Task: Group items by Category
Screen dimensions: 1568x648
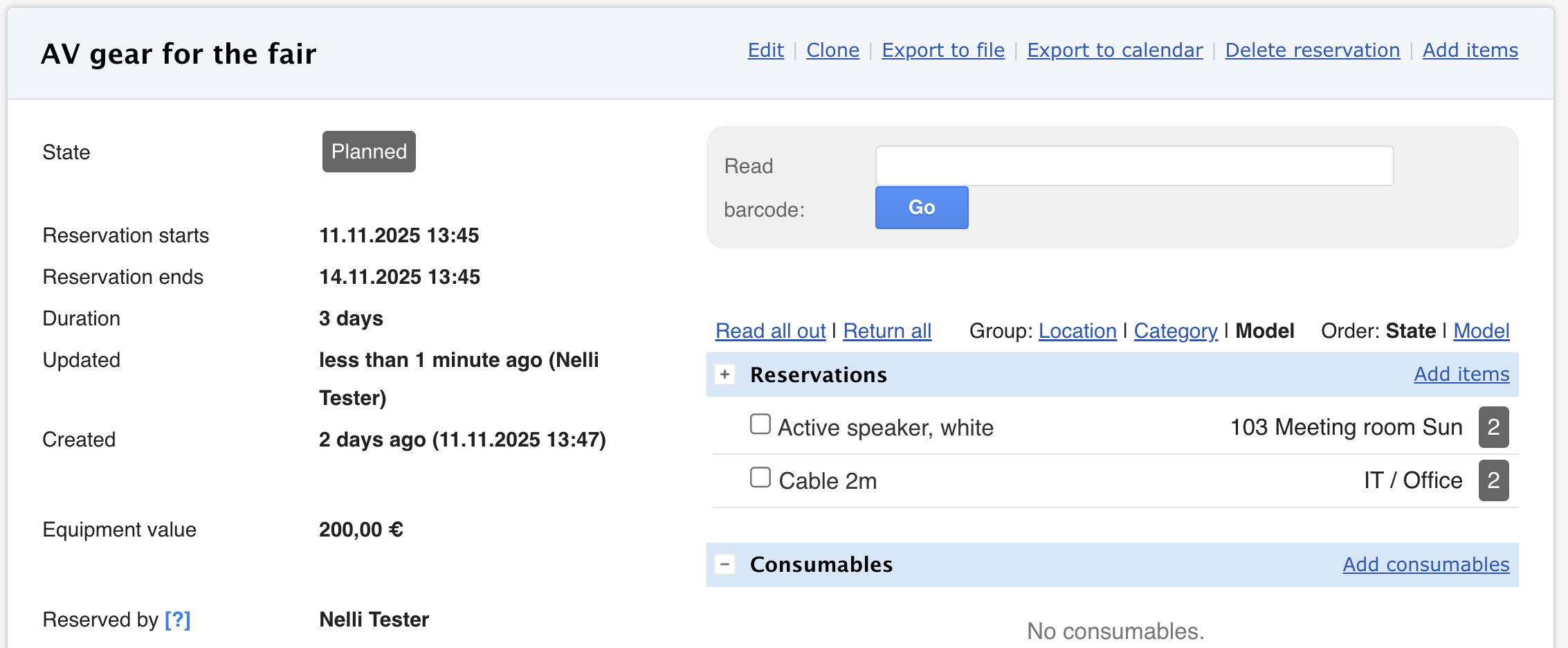Action: (1175, 331)
